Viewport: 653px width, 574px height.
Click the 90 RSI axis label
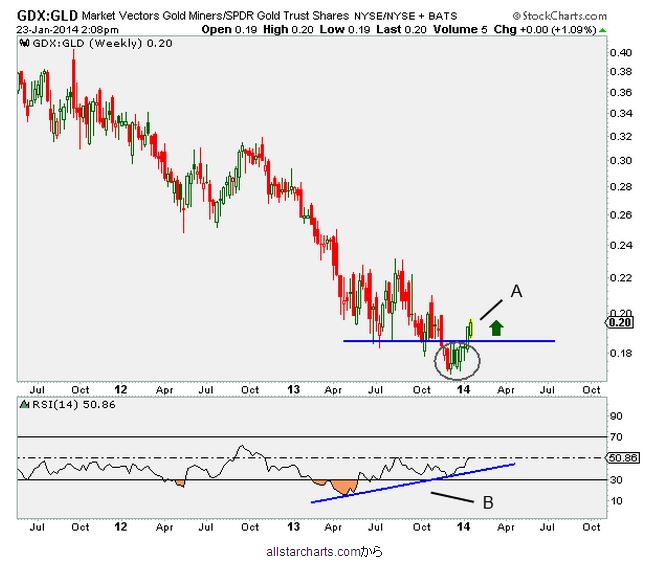pyautogui.click(x=616, y=416)
